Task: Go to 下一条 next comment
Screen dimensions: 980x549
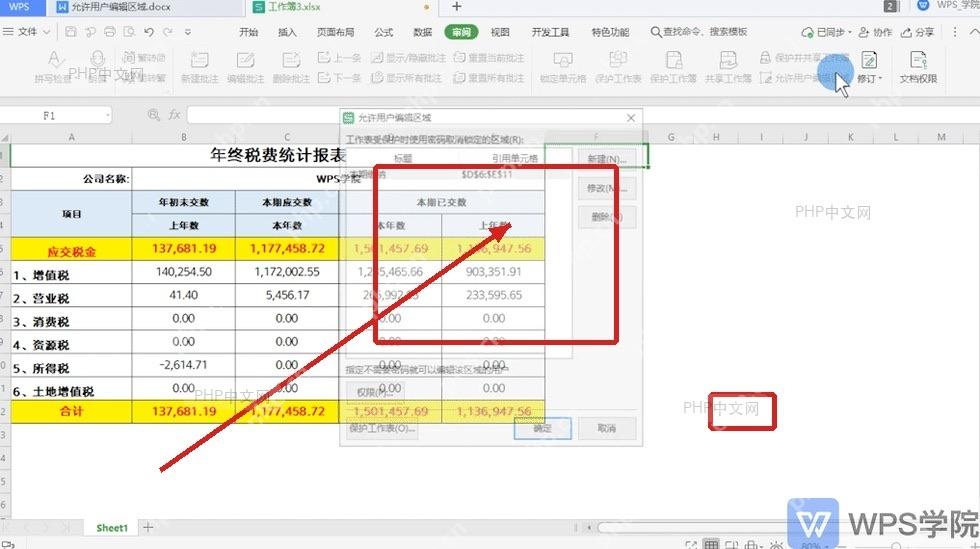Action: (339, 78)
